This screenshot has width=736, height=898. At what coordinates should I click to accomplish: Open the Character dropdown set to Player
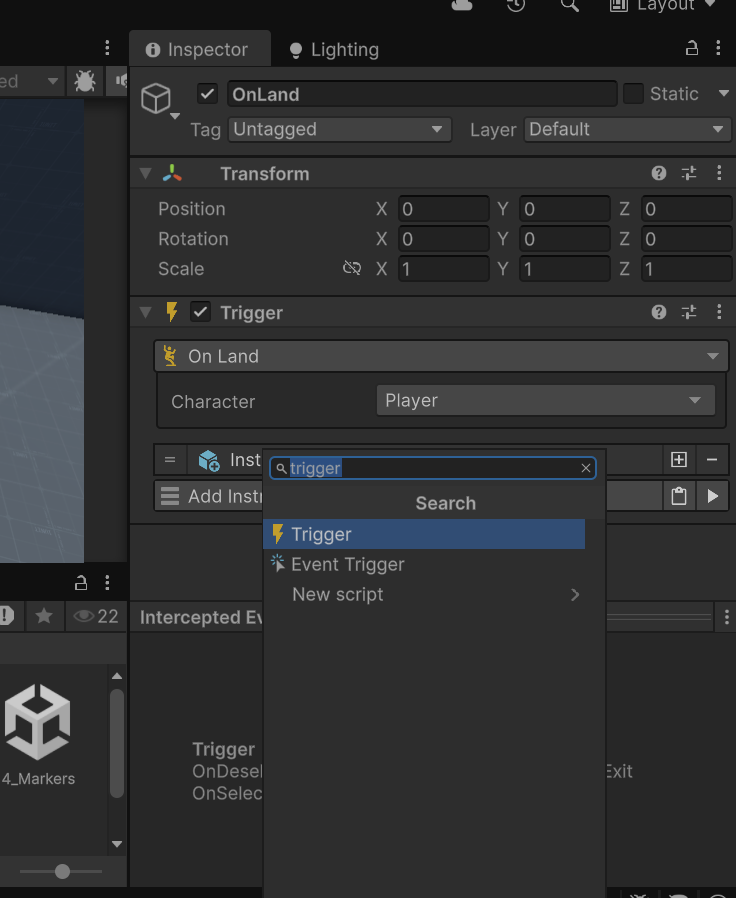[545, 400]
